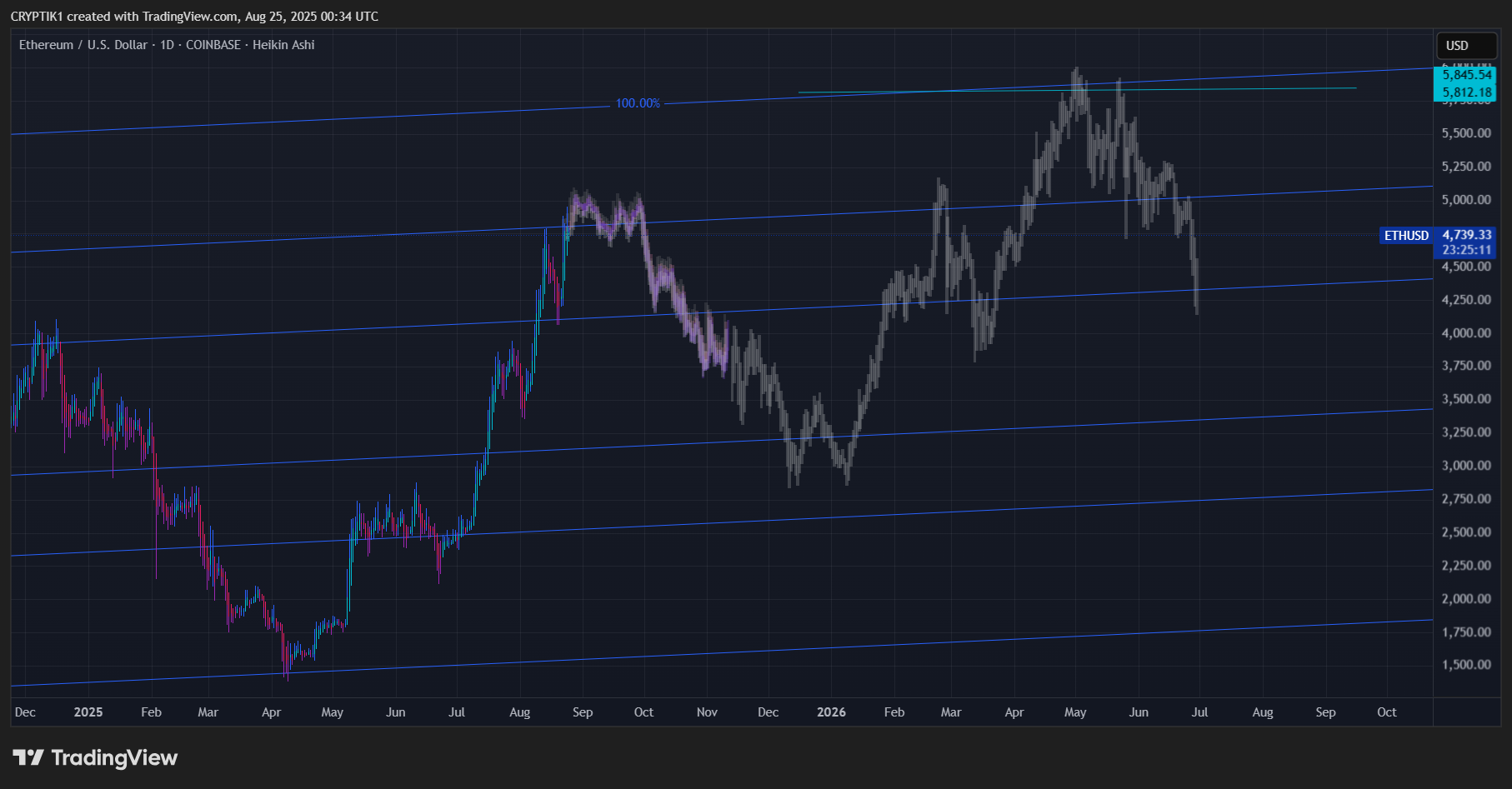
Task: Click the 3,500.00 price axis label
Action: [x=1466, y=399]
